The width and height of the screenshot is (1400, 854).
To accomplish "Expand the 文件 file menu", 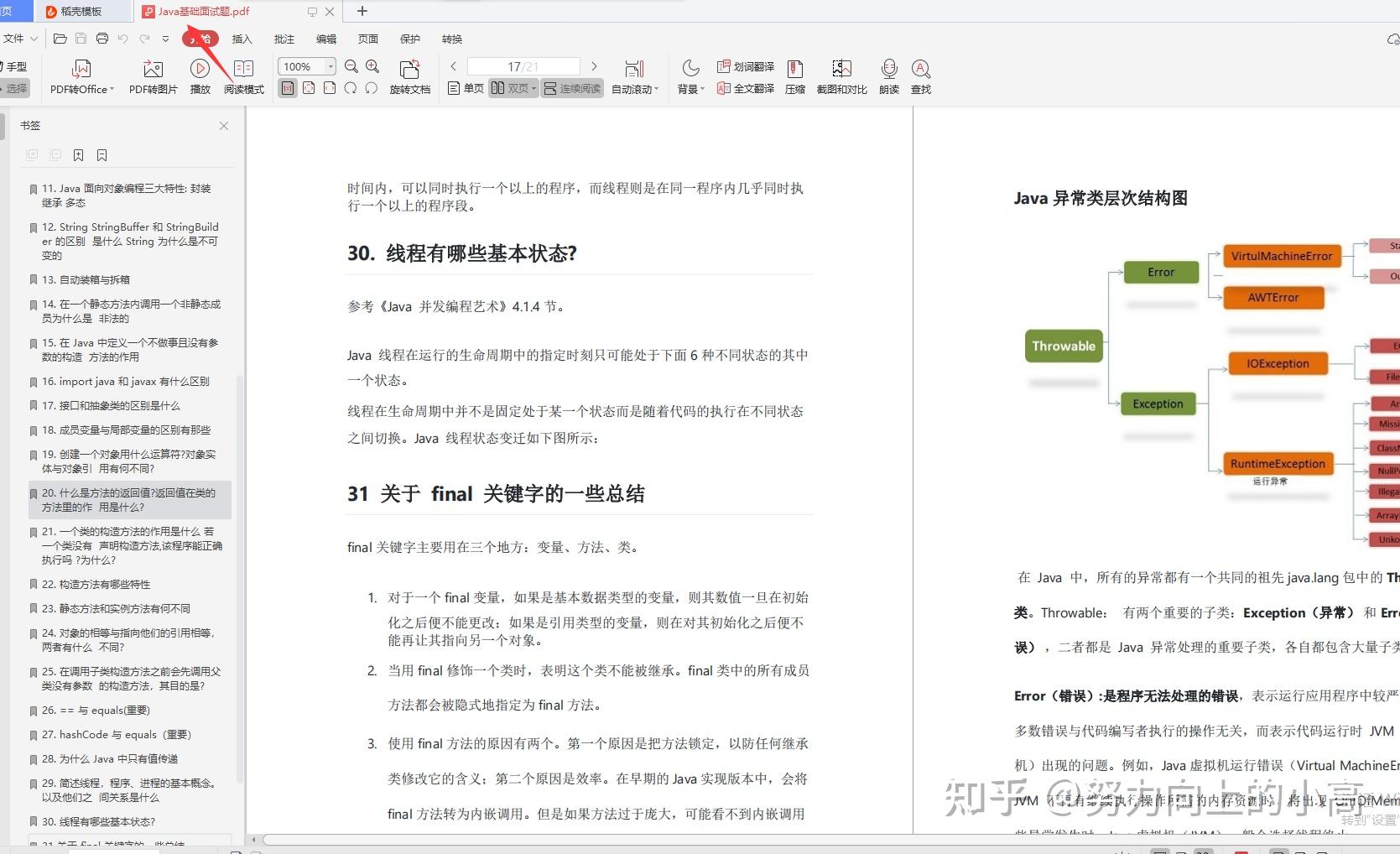I will coord(20,39).
